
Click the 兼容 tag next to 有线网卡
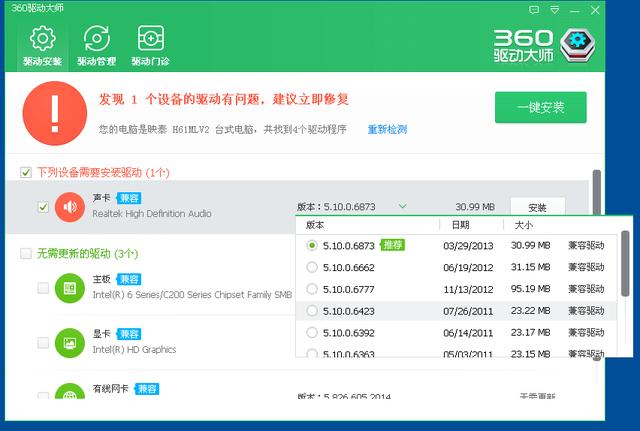point(147,389)
